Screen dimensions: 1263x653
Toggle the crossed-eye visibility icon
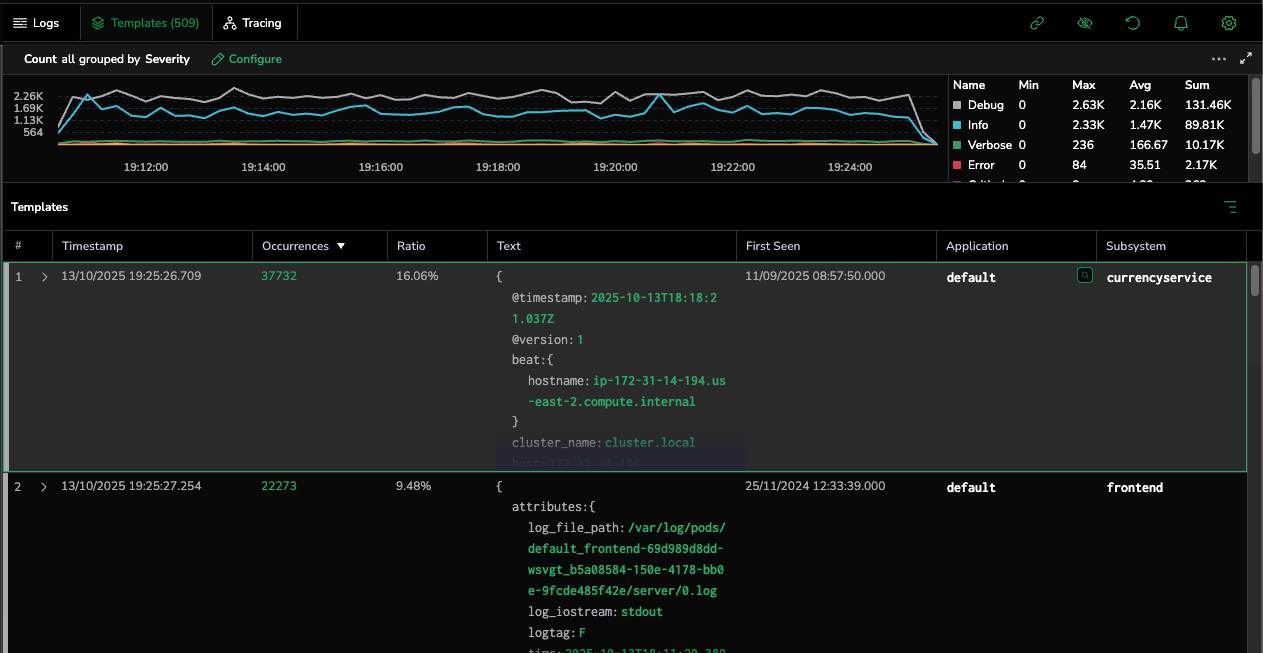pyautogui.click(x=1085, y=23)
